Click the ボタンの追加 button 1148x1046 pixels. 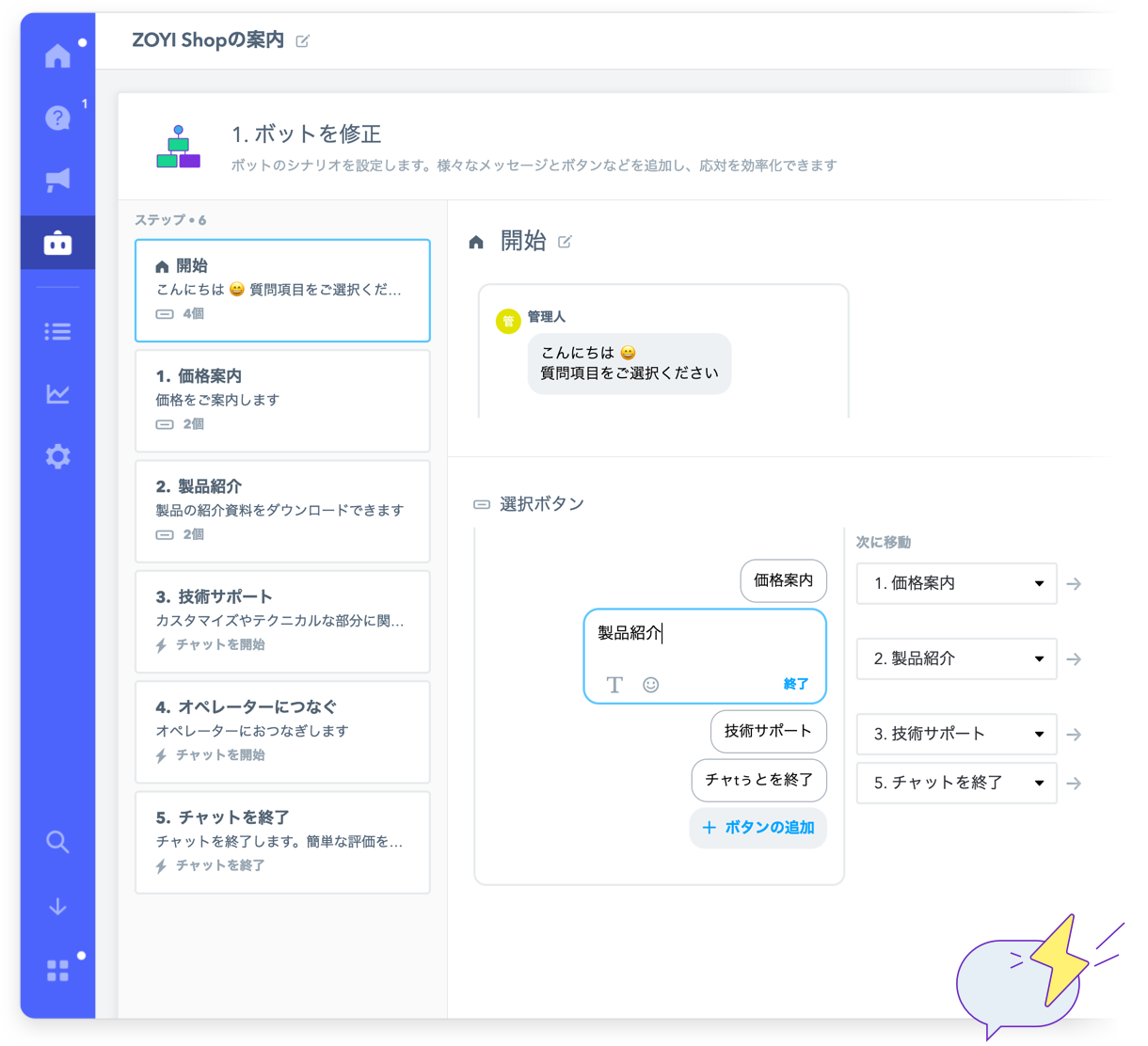click(x=757, y=828)
